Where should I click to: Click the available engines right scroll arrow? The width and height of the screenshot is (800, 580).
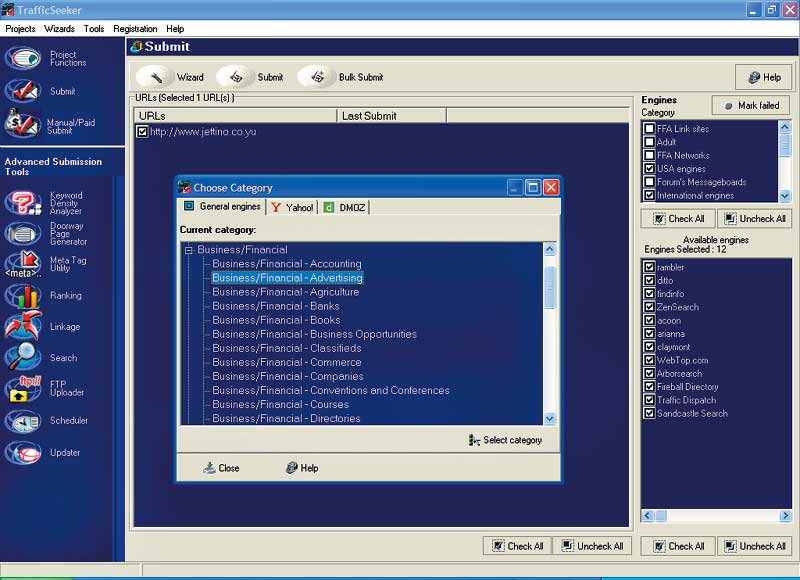pyautogui.click(x=786, y=516)
